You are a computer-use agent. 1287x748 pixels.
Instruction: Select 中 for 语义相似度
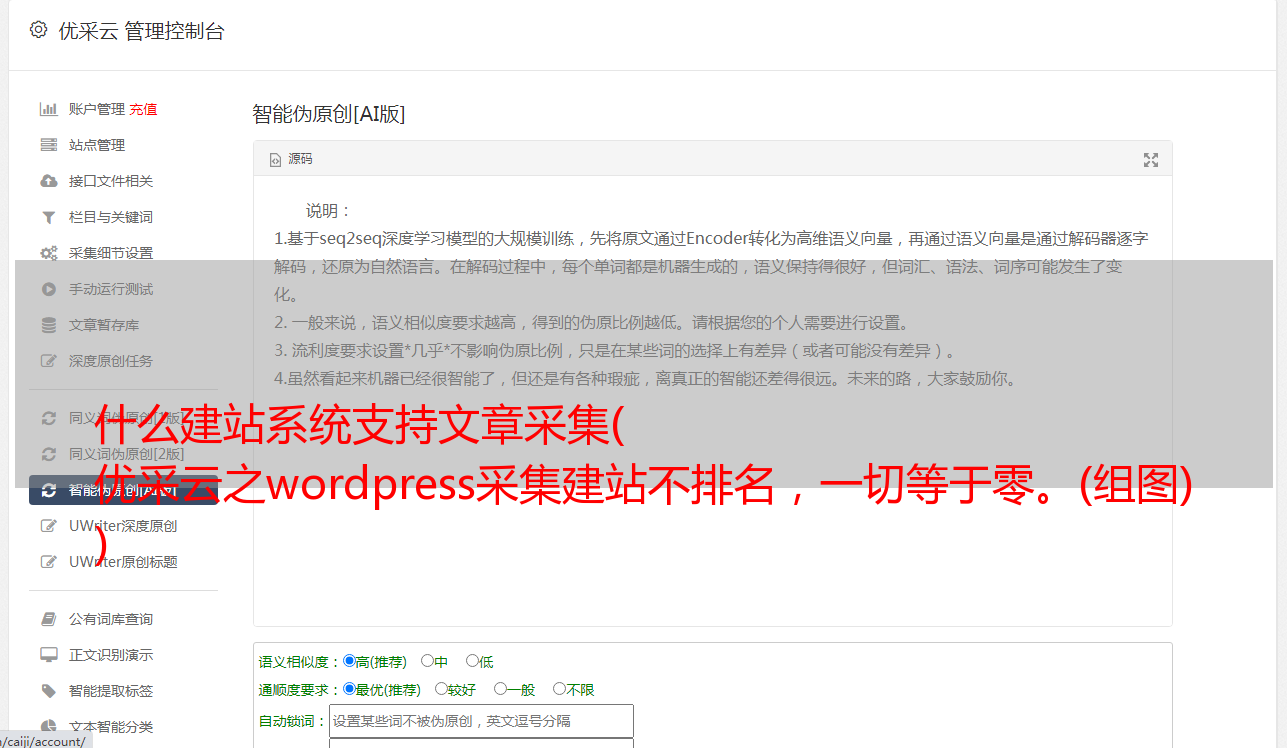coord(427,661)
